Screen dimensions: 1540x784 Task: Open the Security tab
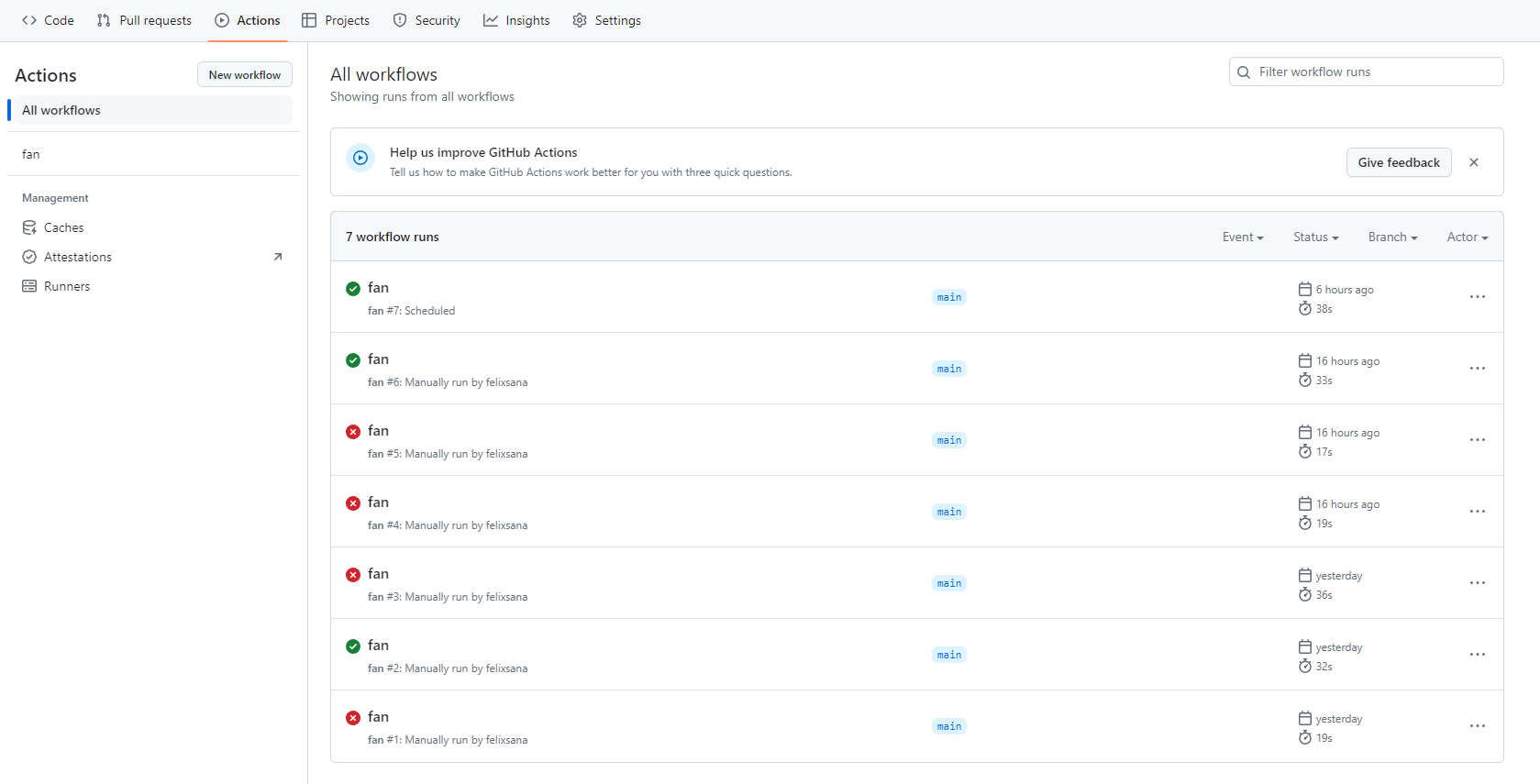427,20
